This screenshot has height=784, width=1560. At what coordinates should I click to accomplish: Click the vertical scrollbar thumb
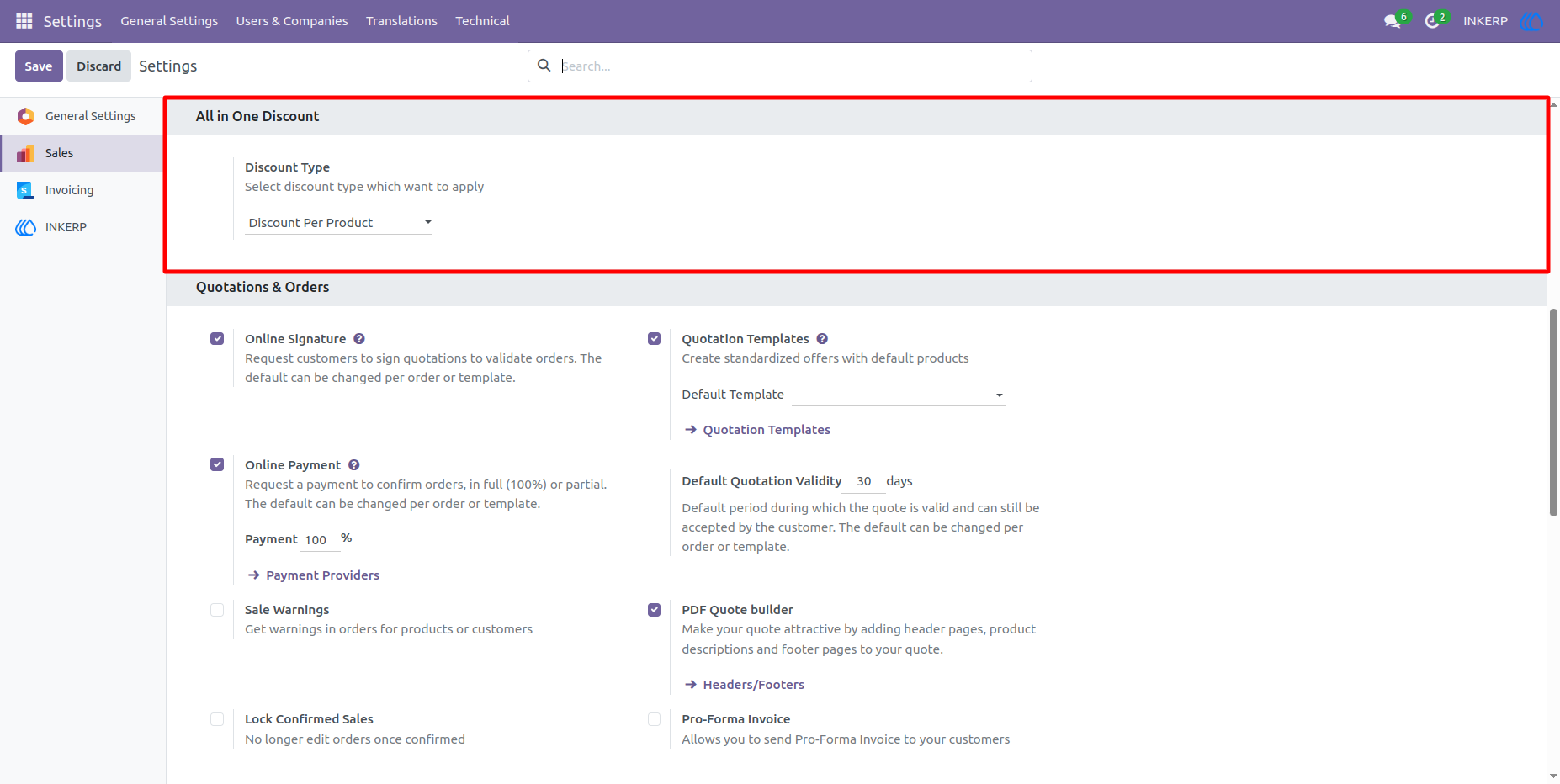pos(1553,412)
